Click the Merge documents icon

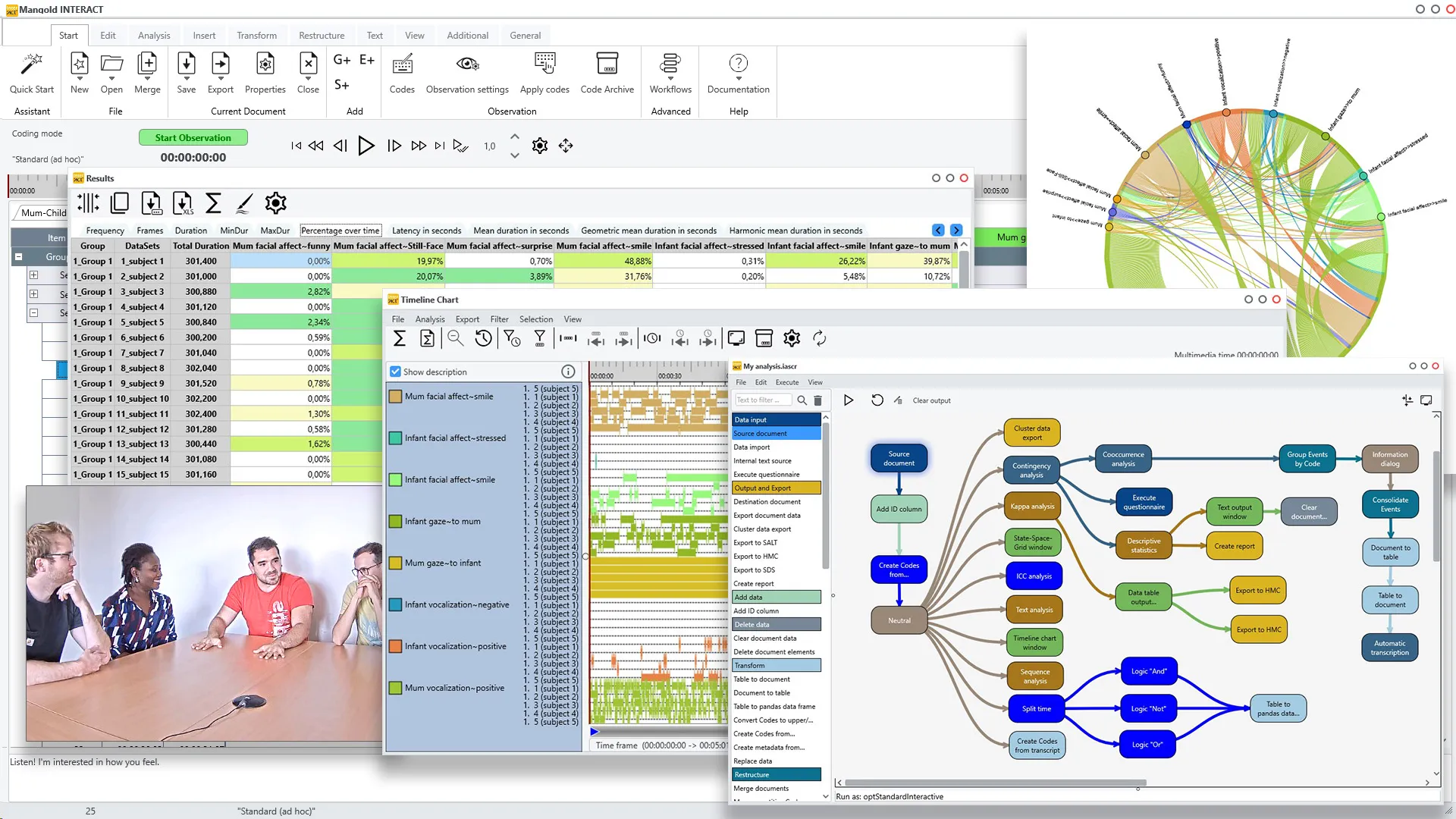pos(147,64)
